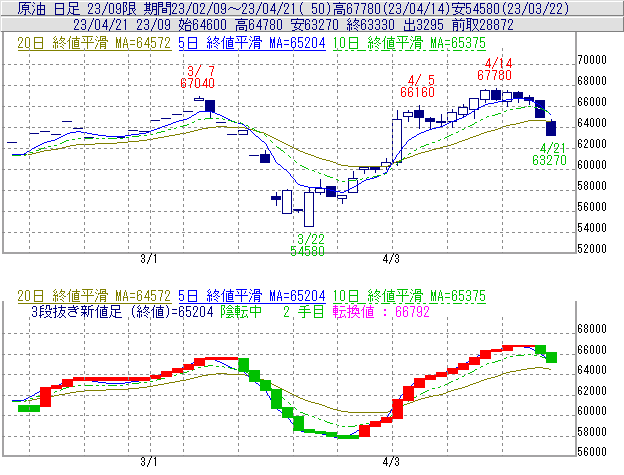Click the 4/5 66160 high label
Screen dimensions: 624x475
(x=417, y=86)
